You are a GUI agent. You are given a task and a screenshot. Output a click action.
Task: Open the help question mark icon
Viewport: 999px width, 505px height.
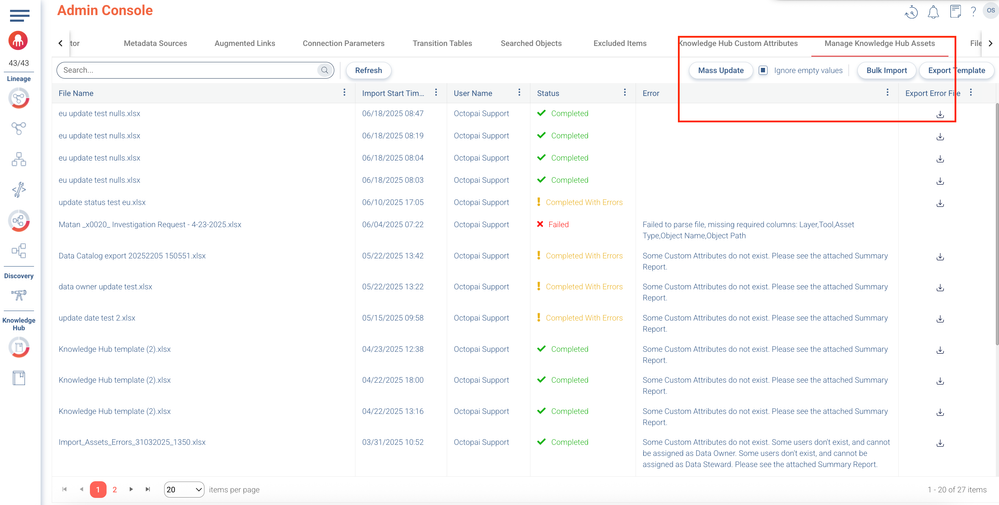pyautogui.click(x=973, y=12)
